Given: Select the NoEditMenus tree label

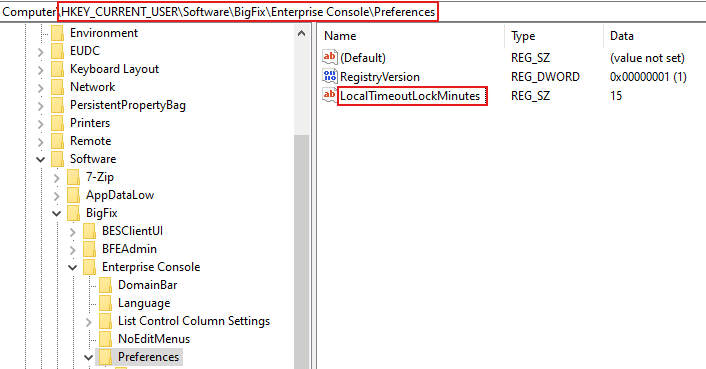Looking at the screenshot, I should point(154,339).
